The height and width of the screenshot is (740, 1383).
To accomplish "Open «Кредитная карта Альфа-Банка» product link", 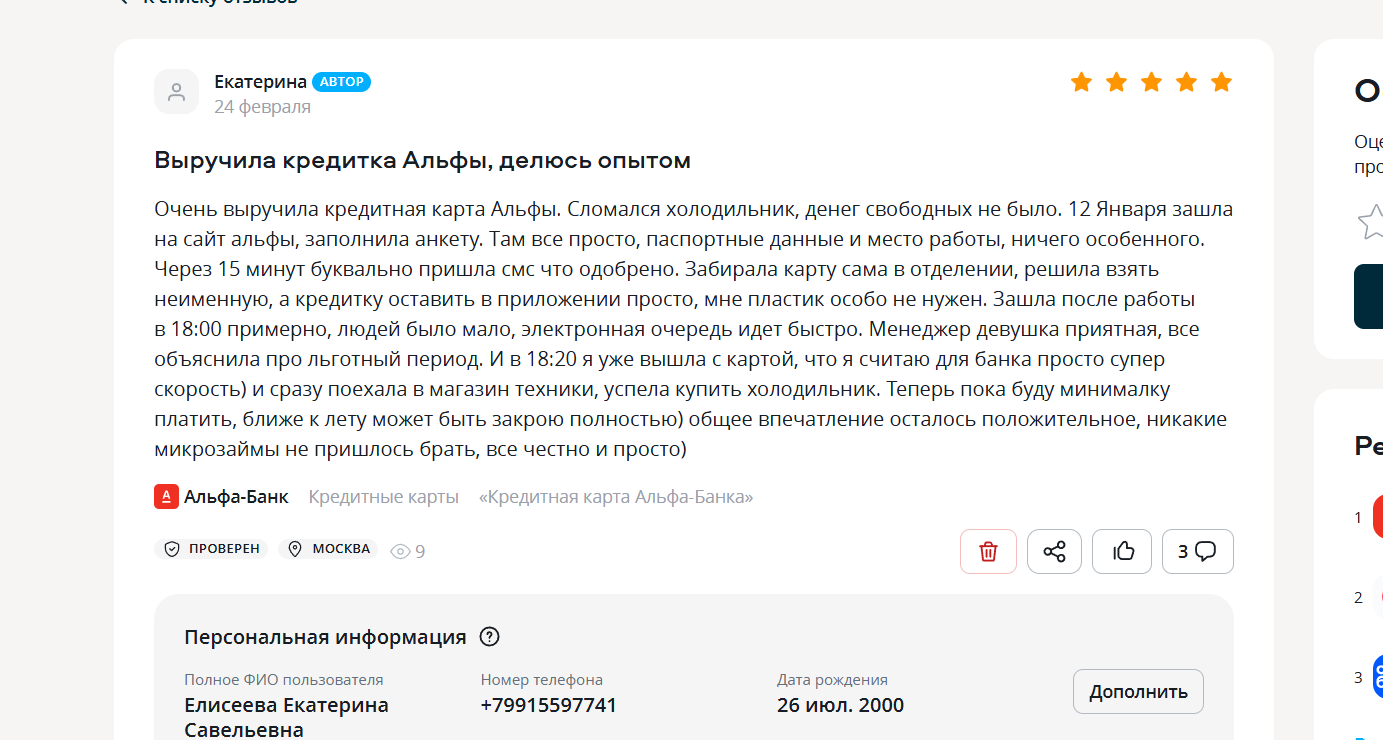I will 616,497.
